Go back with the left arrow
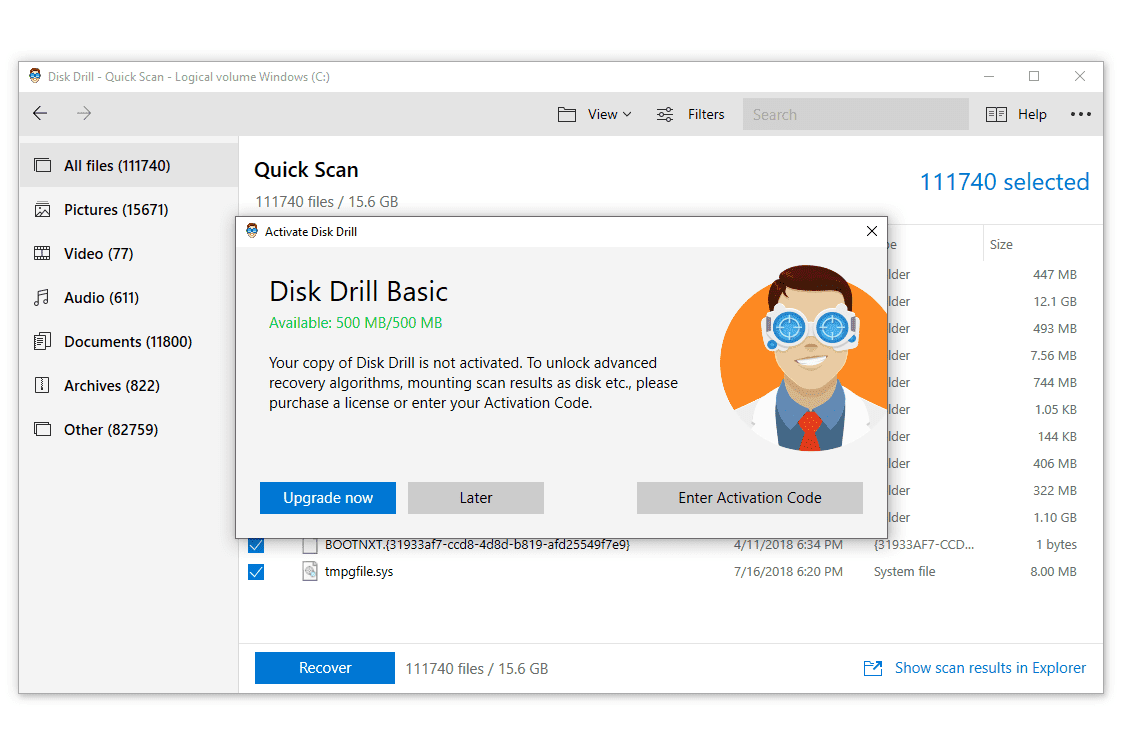1124x749 pixels. 40,113
